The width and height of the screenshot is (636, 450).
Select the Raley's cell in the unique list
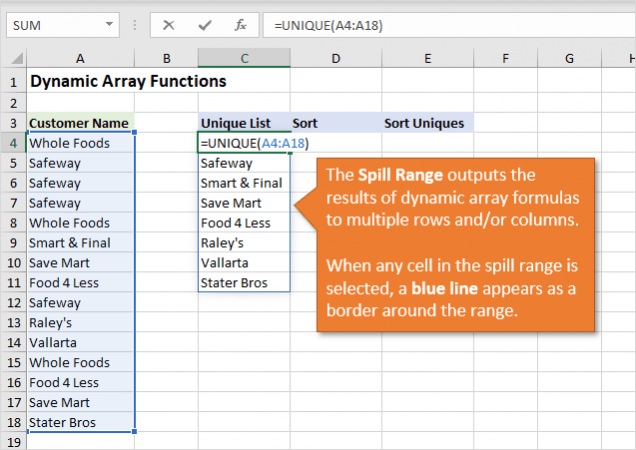pyautogui.click(x=244, y=243)
